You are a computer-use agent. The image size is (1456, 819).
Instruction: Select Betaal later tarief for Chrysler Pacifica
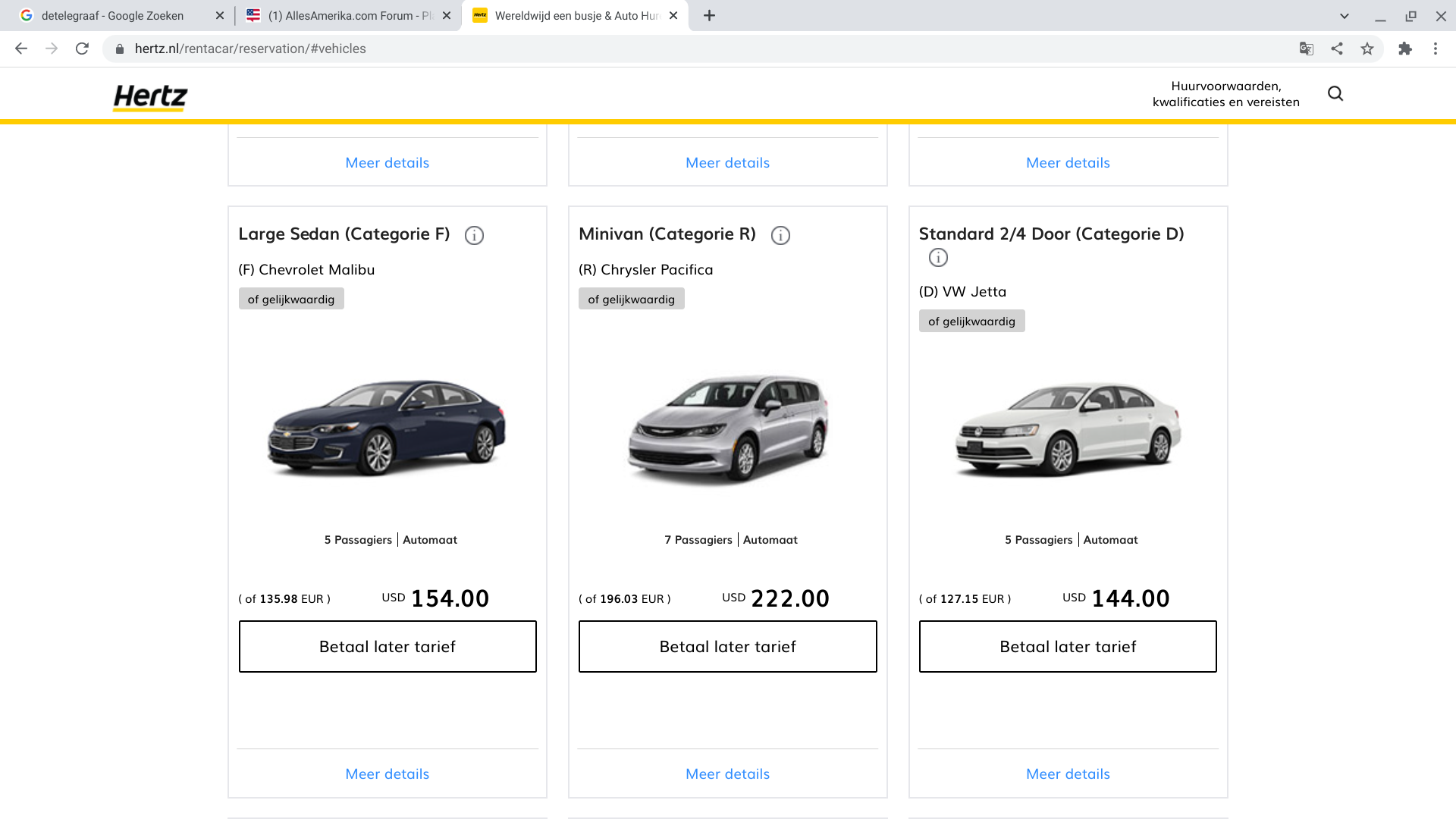click(x=727, y=646)
